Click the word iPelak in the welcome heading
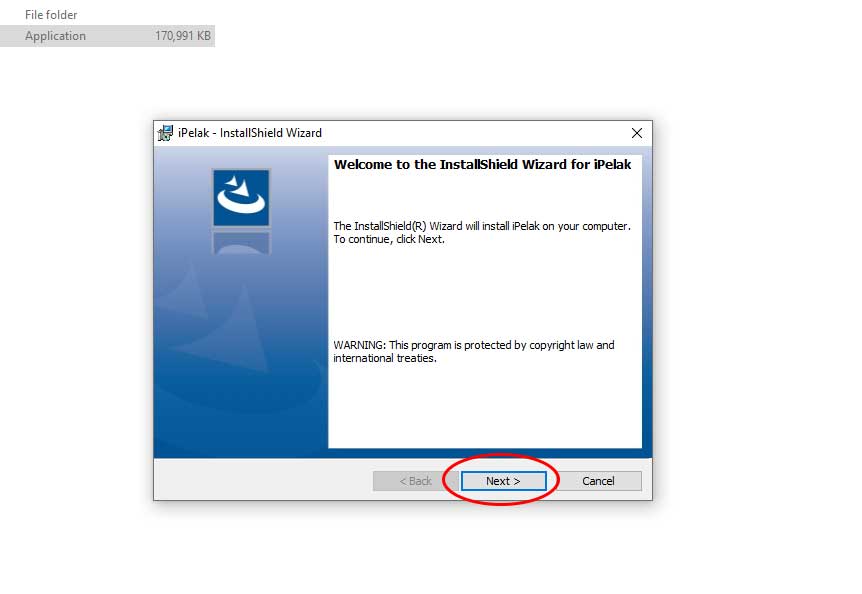 pos(612,164)
